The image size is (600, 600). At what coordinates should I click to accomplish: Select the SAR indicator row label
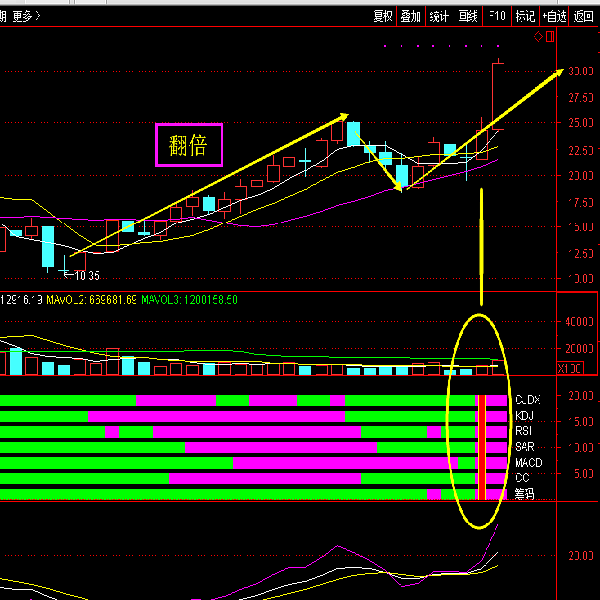pyautogui.click(x=524, y=448)
